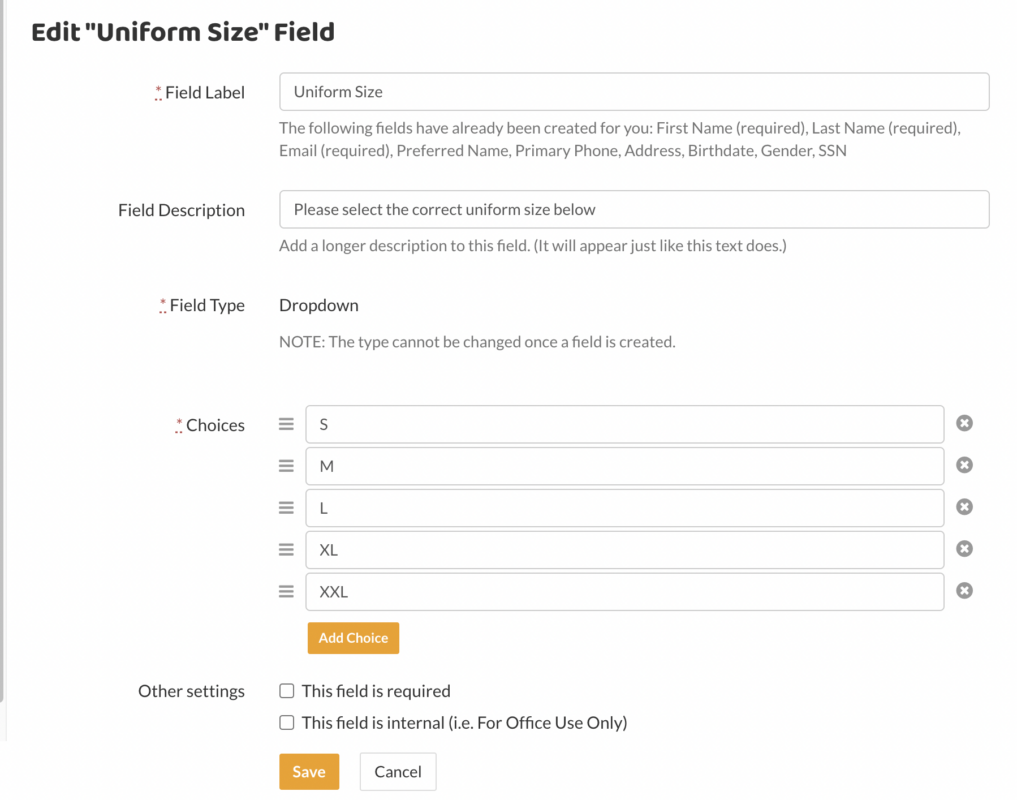Select the reorder handle for XL choice
Screen dimensions: 1017x800
click(x=286, y=550)
